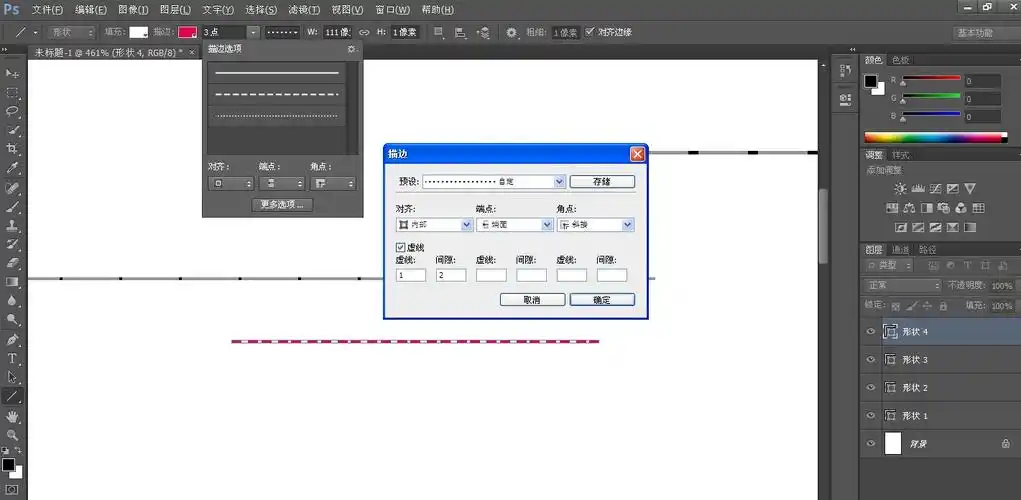
Task: Click the first 间隙 gap input field
Action: pyautogui.click(x=451, y=275)
